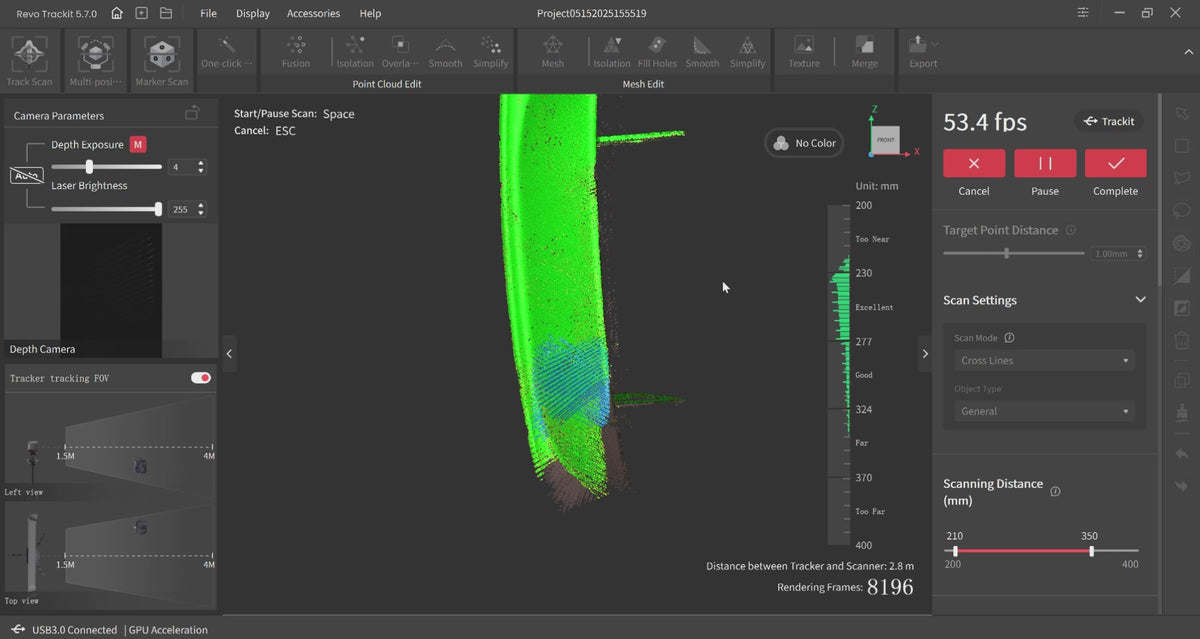This screenshot has height=639, width=1200.
Task: Click the Marker Scan icon
Action: [162, 55]
